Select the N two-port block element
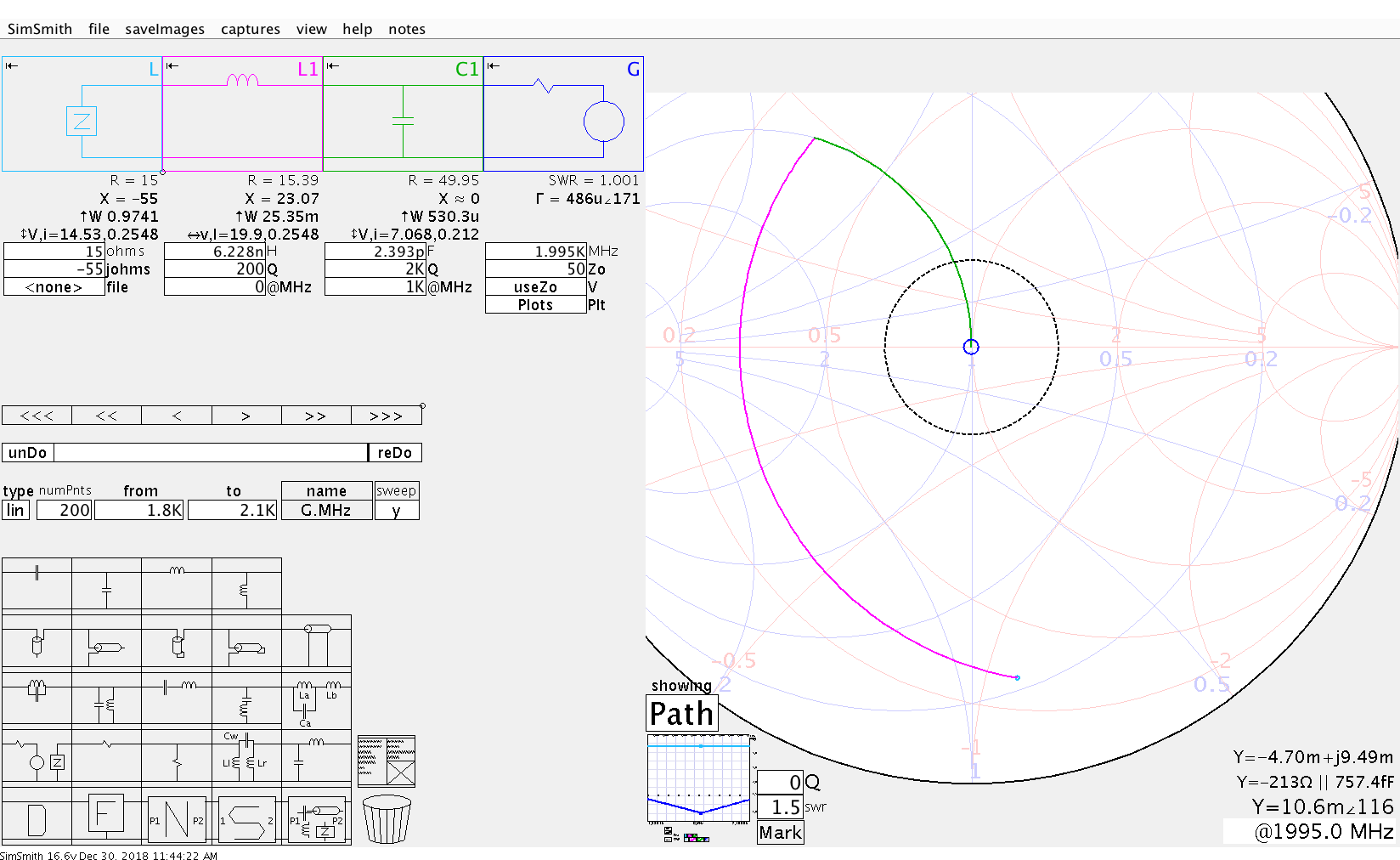Screen dimensions: 1400x860 177,819
